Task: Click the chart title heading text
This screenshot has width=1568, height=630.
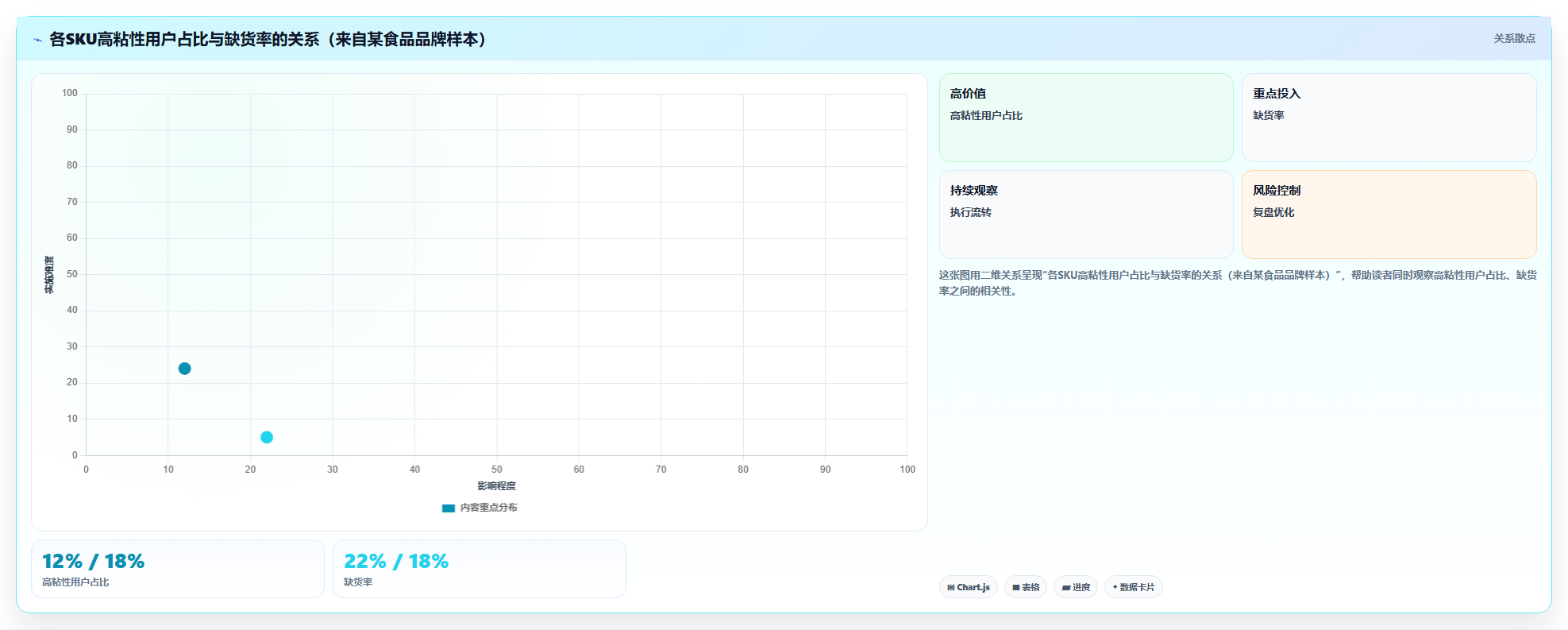Action: coord(268,39)
